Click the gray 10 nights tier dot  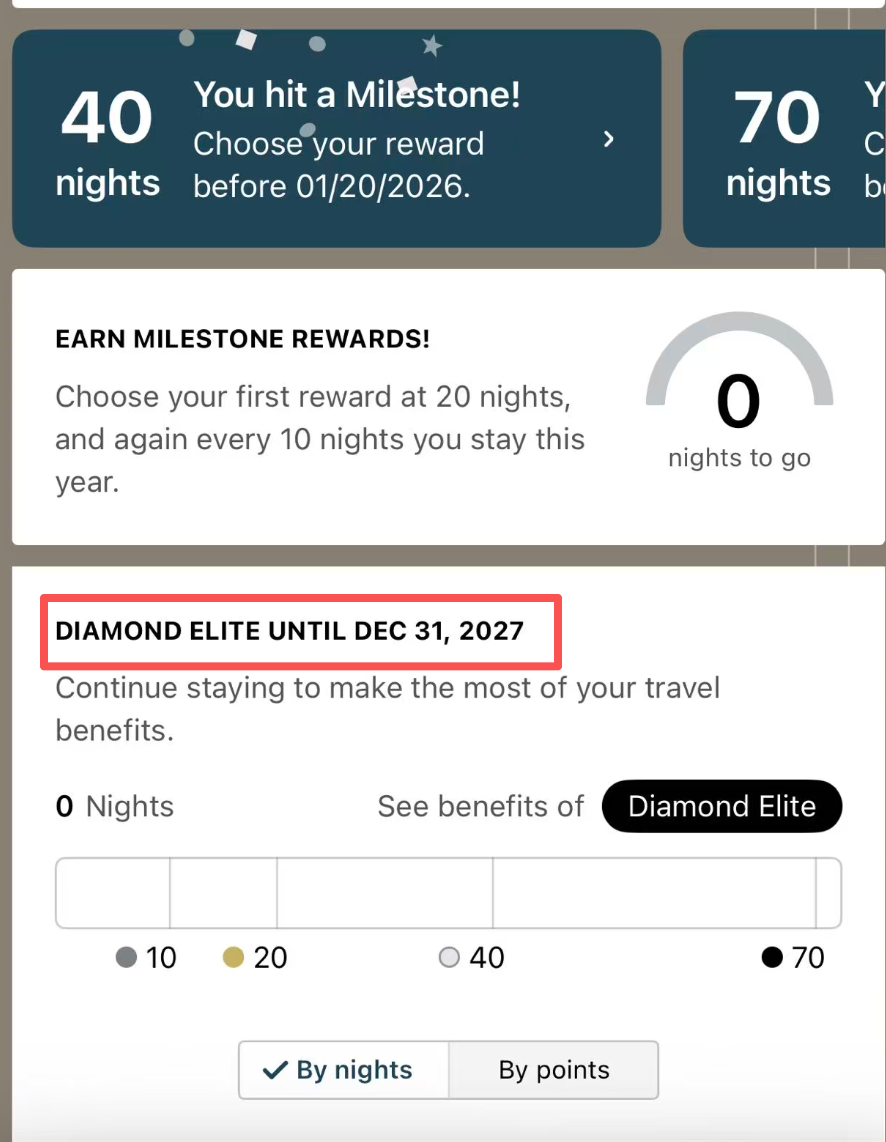click(126, 957)
